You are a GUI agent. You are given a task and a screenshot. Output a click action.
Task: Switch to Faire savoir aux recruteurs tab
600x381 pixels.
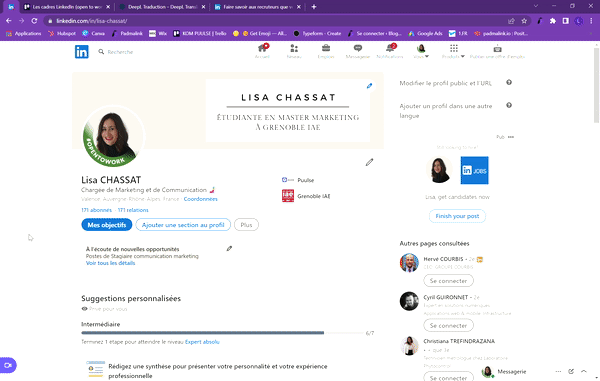point(257,7)
